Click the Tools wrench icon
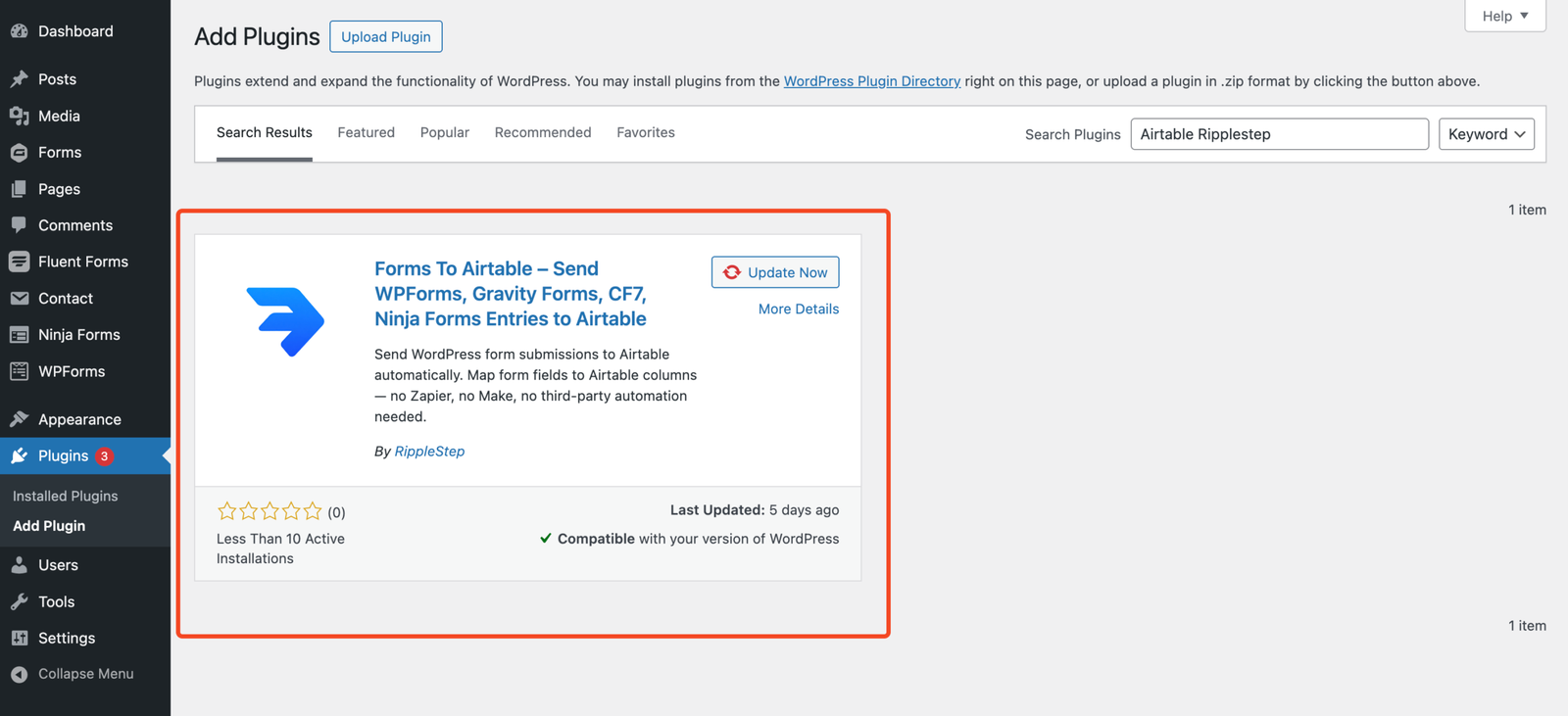 19,601
